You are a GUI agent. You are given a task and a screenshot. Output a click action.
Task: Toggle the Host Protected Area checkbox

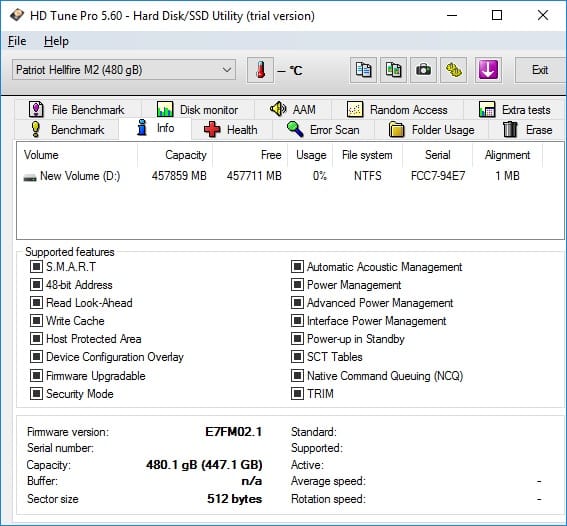click(36, 339)
